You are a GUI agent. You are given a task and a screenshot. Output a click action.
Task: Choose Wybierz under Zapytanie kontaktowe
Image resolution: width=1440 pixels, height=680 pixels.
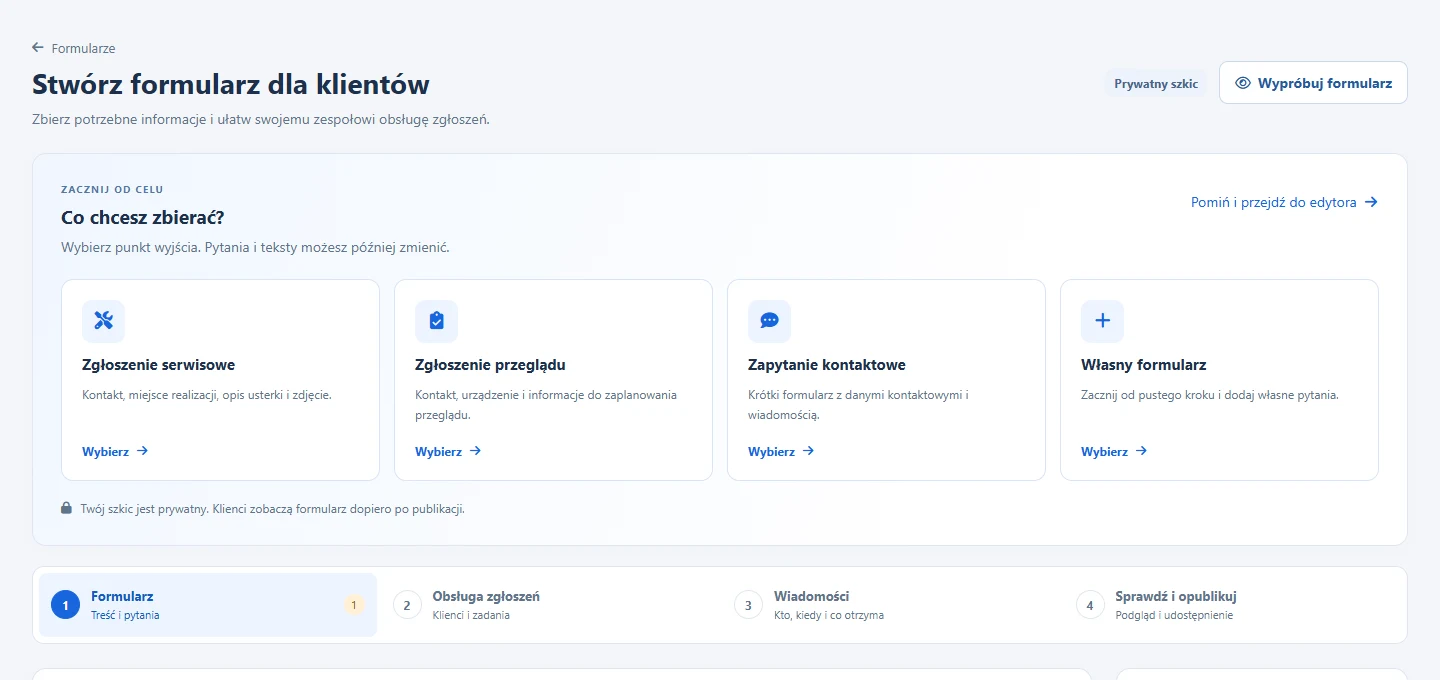[781, 451]
